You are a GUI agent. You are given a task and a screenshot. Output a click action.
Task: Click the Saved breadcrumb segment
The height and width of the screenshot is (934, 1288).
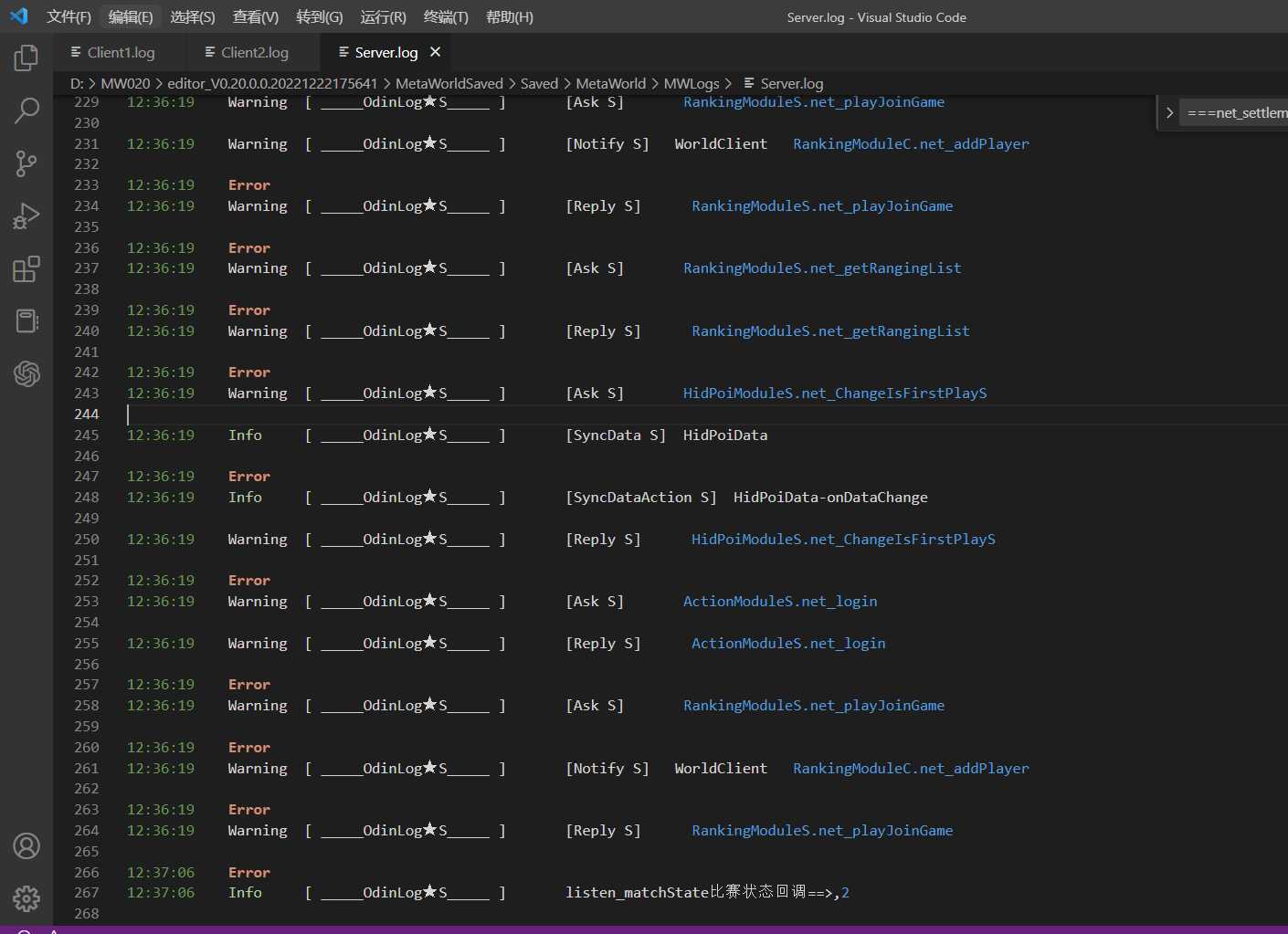click(x=539, y=84)
